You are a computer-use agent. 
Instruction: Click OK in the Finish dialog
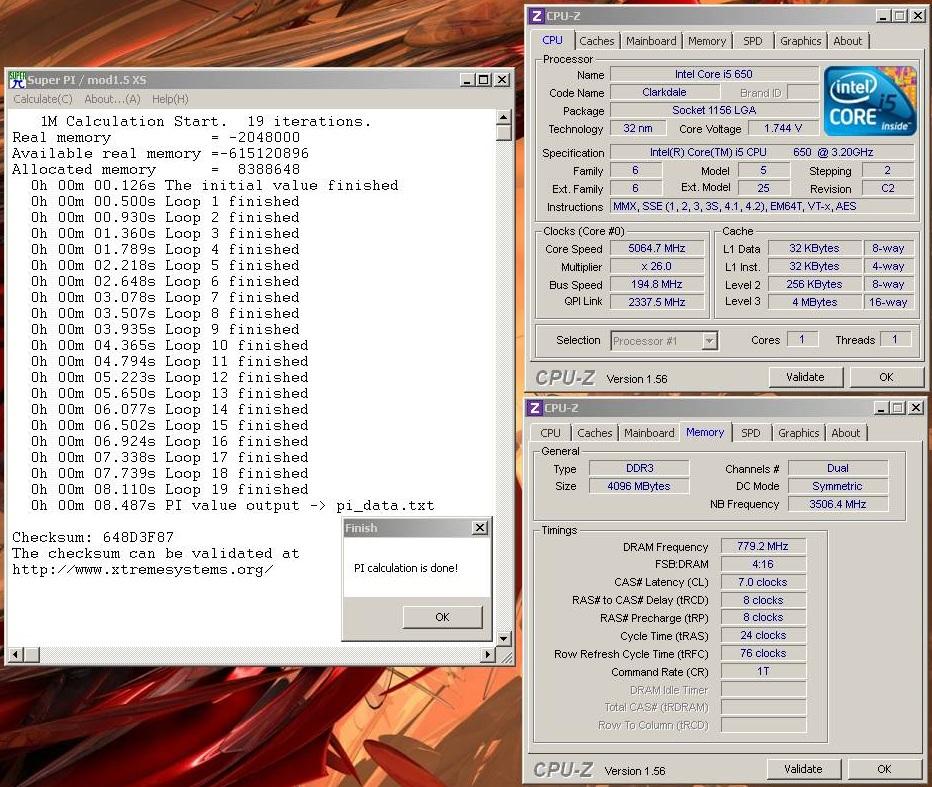pyautogui.click(x=442, y=617)
